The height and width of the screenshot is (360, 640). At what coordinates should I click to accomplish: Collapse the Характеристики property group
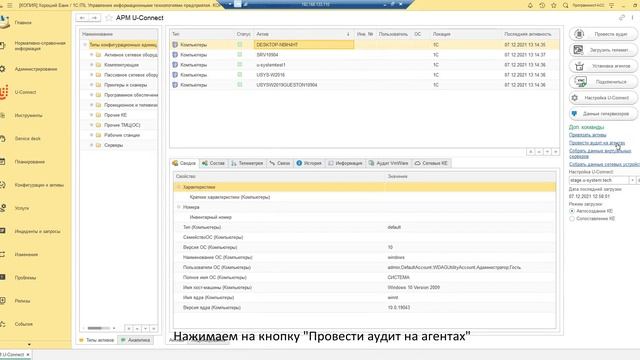[178, 187]
